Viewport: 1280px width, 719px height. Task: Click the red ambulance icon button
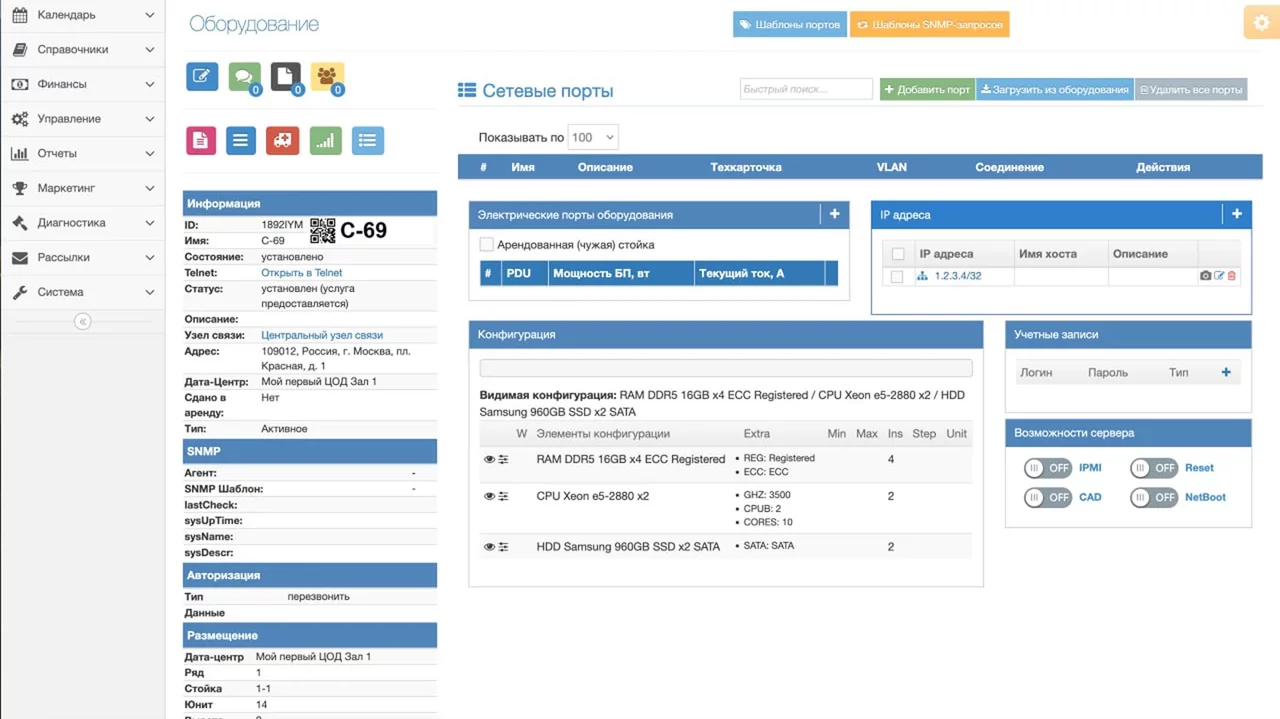[282, 140]
